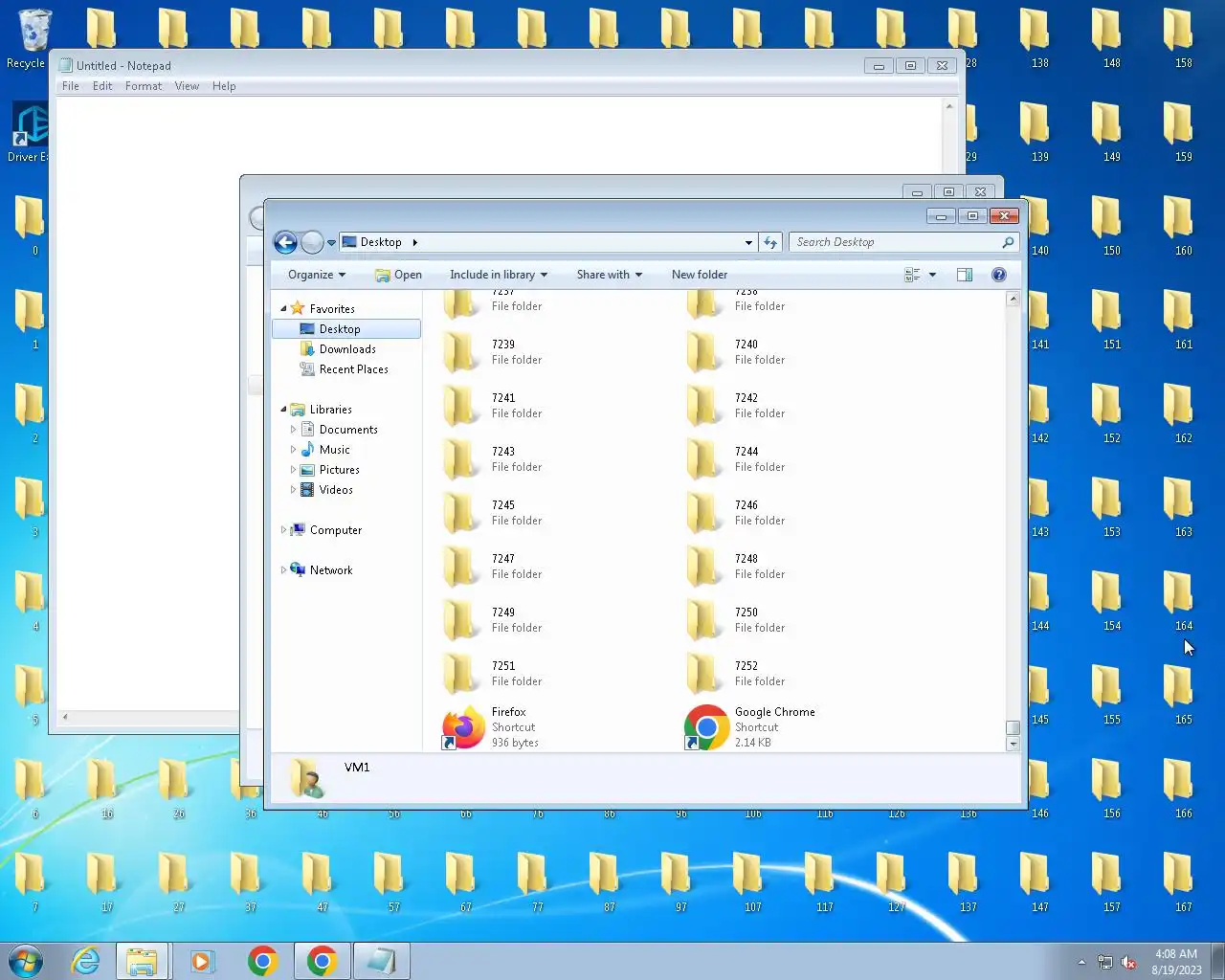Select the Firefox shortcut icon
The height and width of the screenshot is (980, 1225).
coord(463,727)
